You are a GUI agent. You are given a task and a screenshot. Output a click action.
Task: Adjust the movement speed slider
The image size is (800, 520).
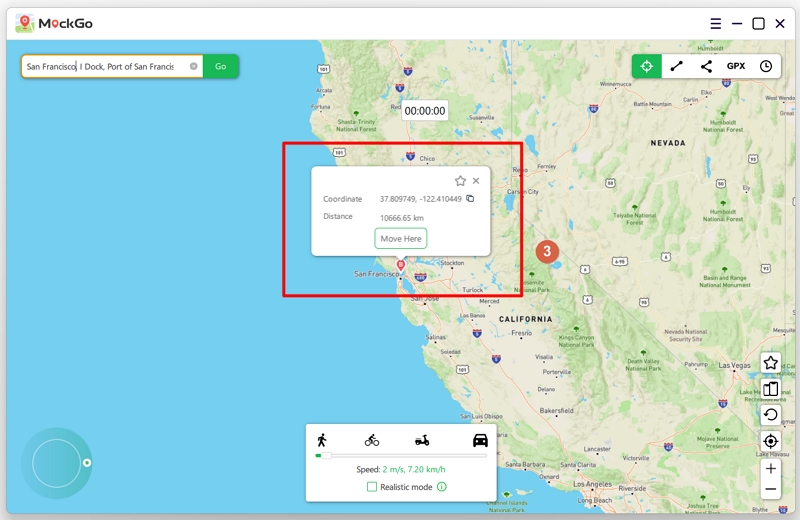[401, 455]
